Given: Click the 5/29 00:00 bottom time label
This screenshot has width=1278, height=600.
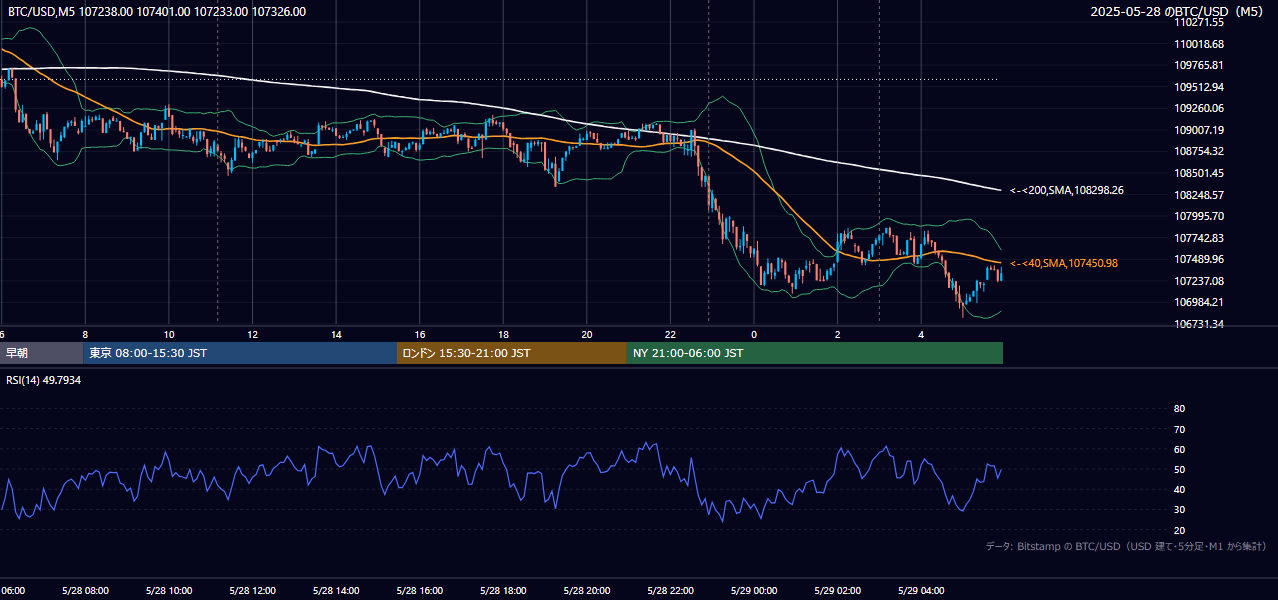Looking at the screenshot, I should [x=753, y=591].
